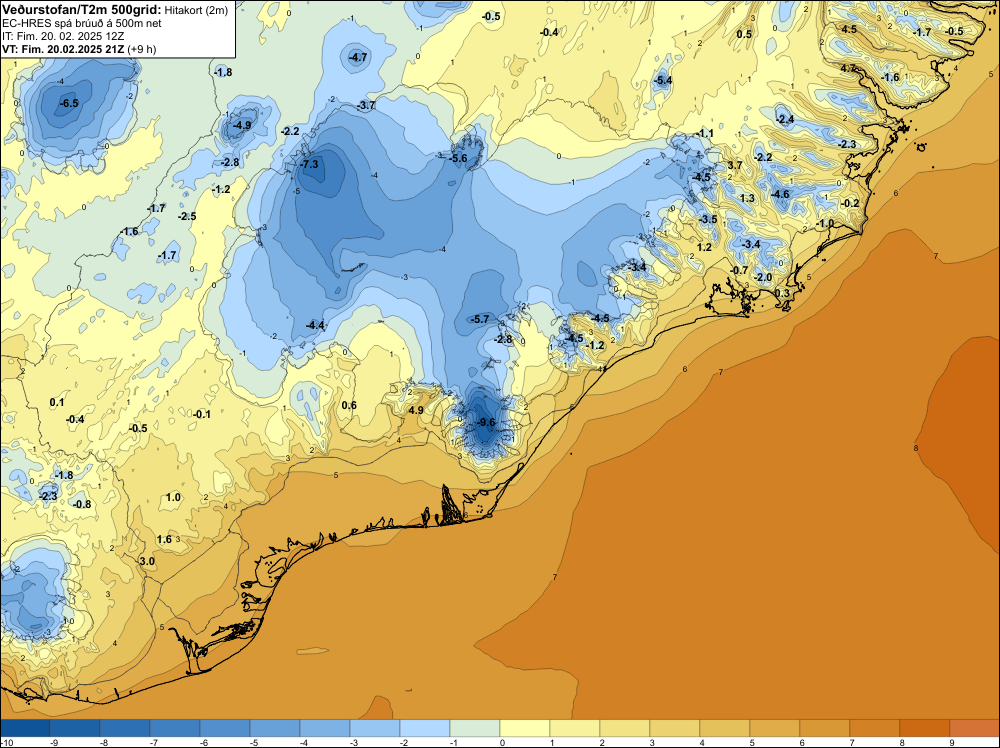
Task: Click the -5.7 temperature label
Action: click(480, 319)
